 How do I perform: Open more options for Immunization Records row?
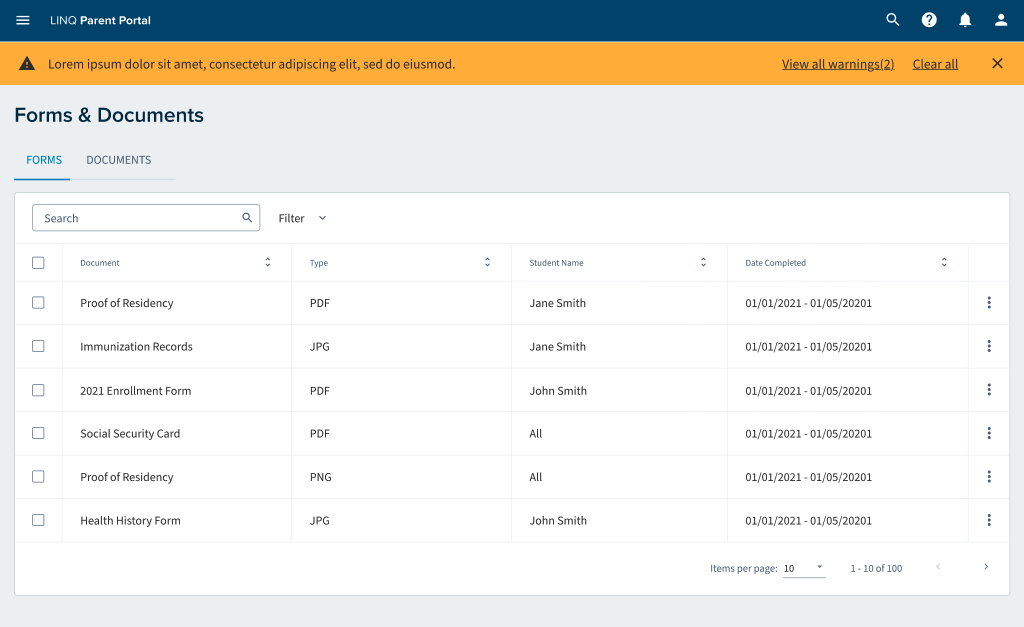989,346
